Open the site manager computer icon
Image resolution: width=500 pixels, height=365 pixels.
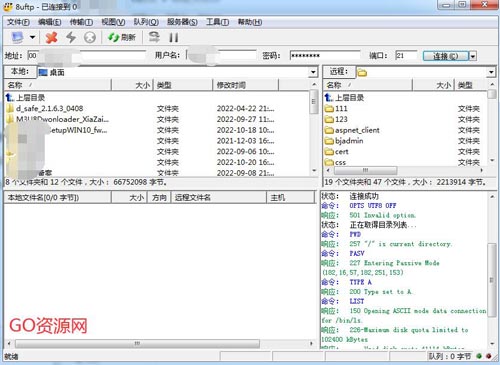17,37
